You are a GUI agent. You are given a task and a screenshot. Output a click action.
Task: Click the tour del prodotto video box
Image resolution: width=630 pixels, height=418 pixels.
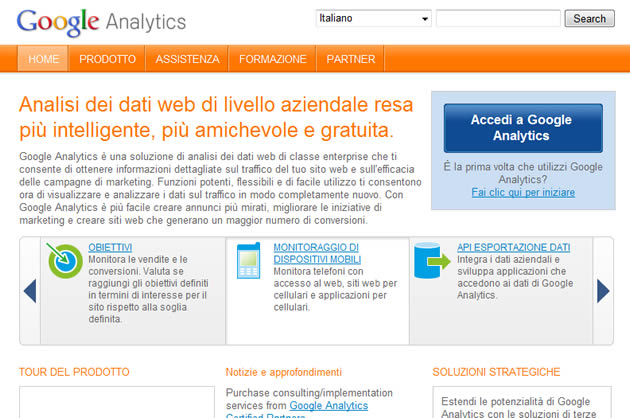117,402
